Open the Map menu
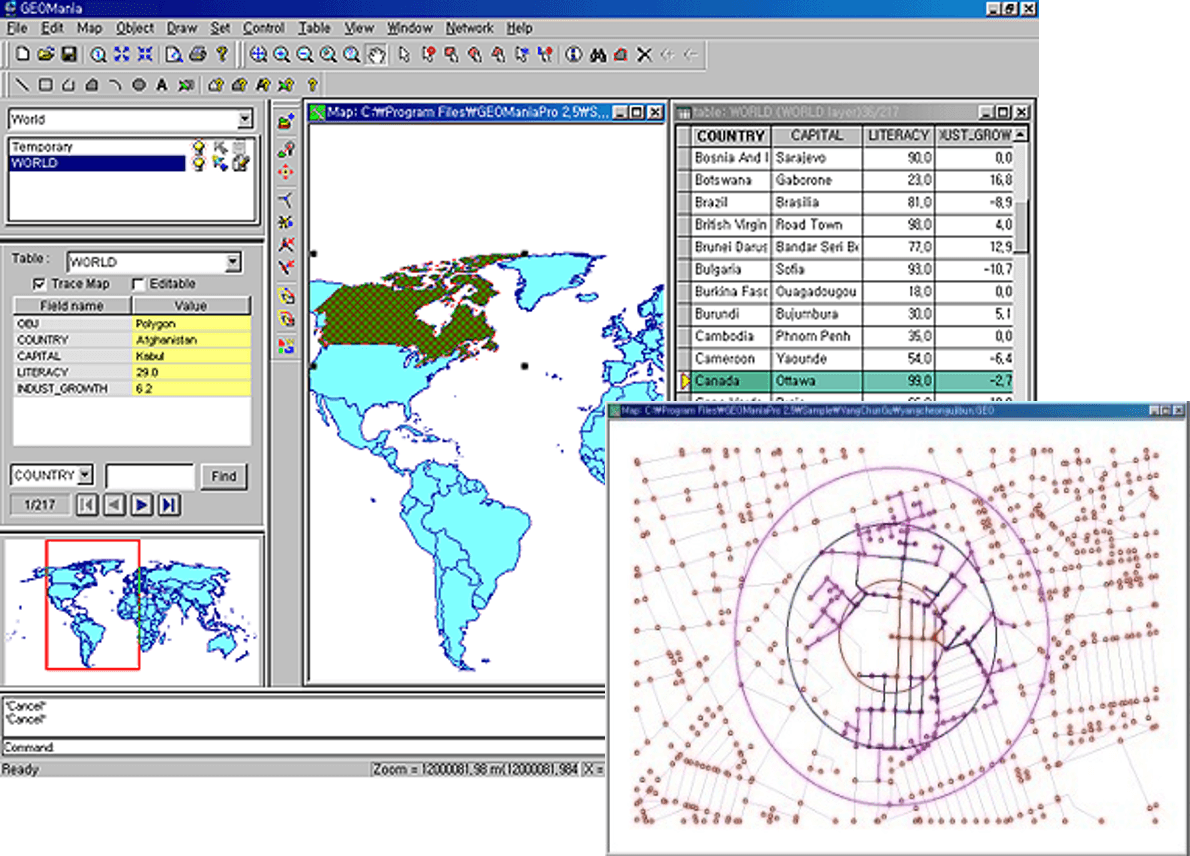 click(89, 28)
